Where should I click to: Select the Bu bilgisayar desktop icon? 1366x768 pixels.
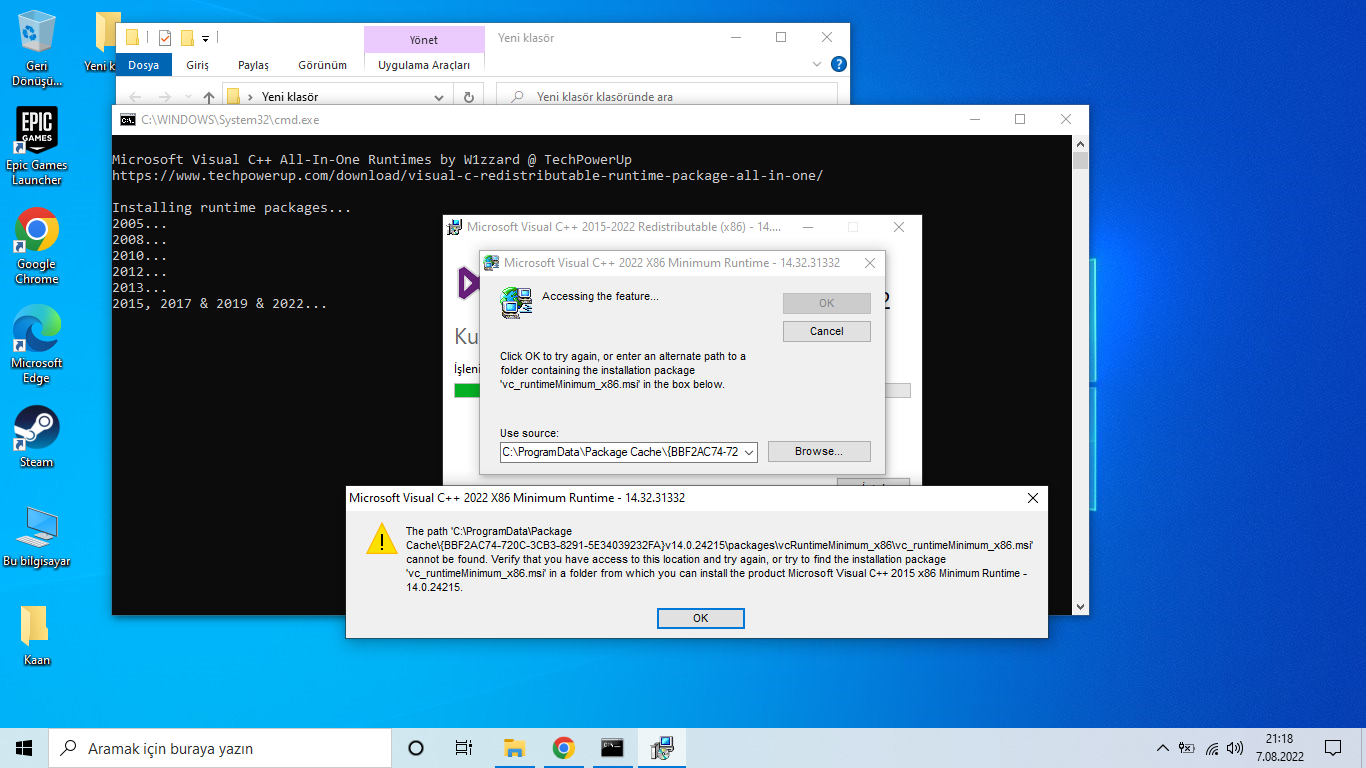click(37, 536)
